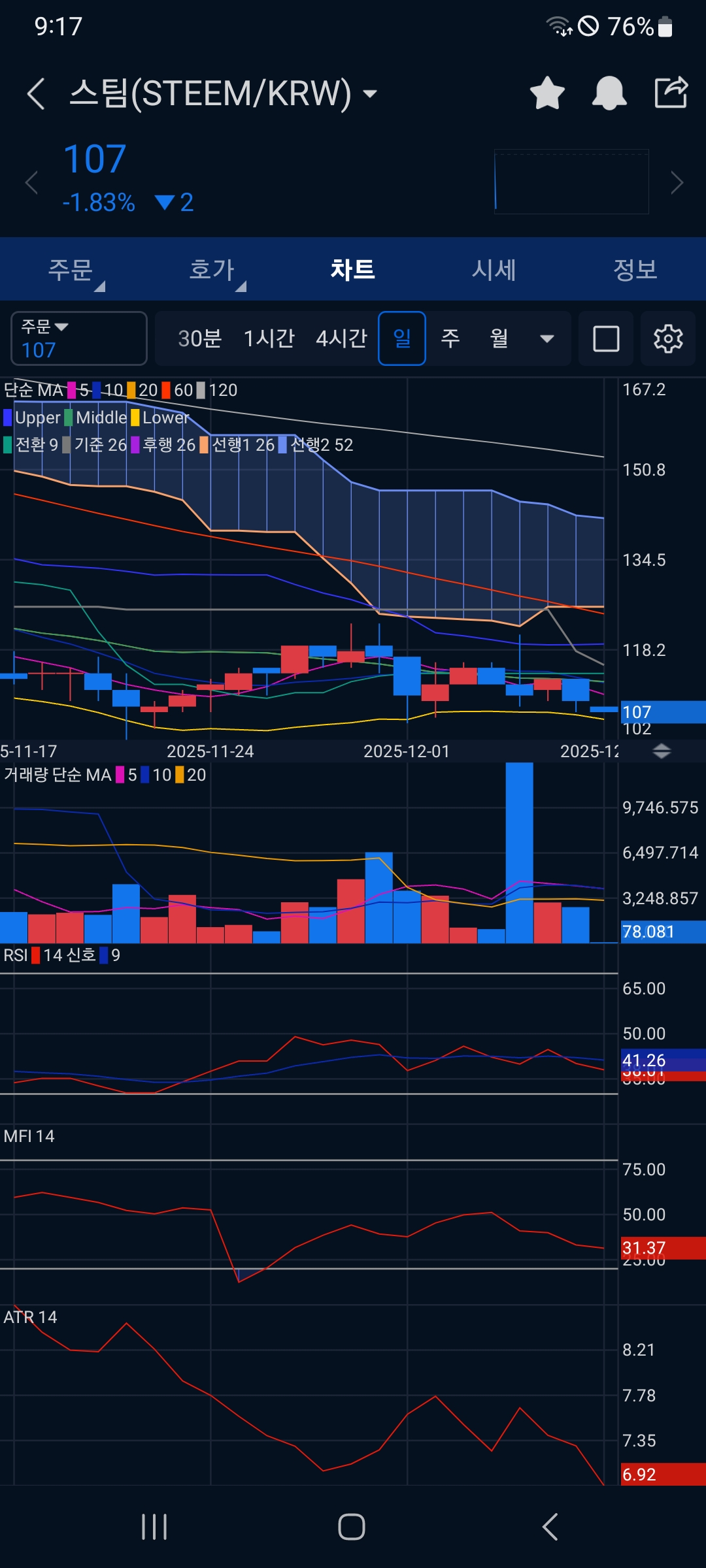
Task: Tap the Lower band legend
Action: [160, 417]
